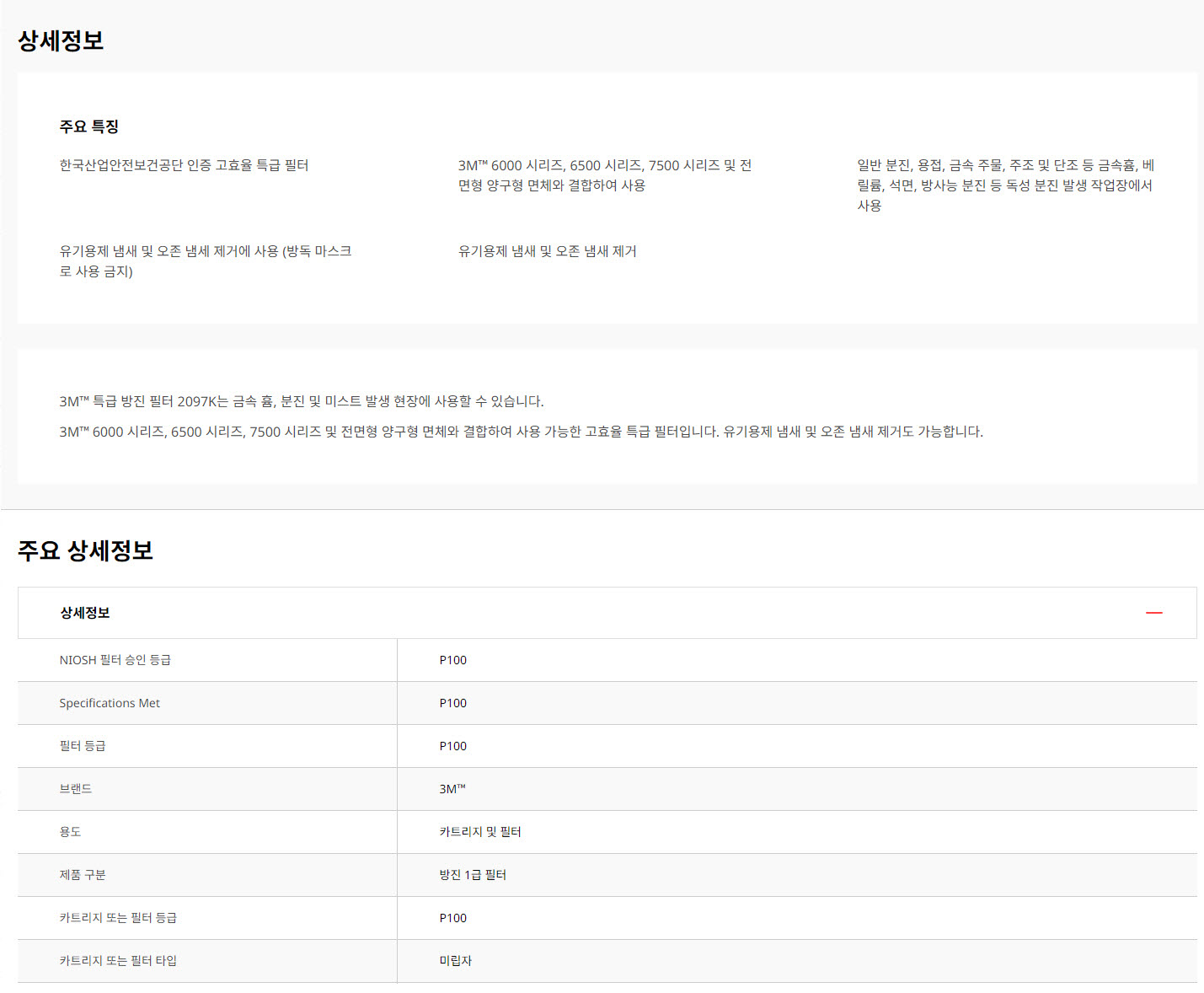Viewport: 1204px width, 993px height.
Task: Click the NIOSH 필터 승인 등급 label cell
Action: [x=207, y=660]
